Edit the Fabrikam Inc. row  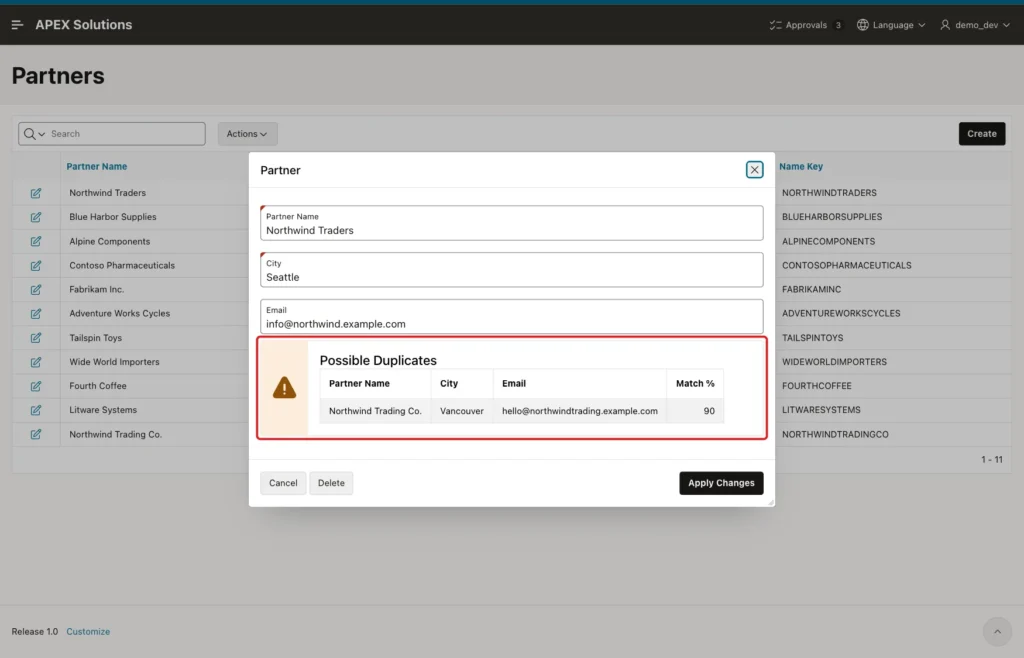tap(36, 290)
